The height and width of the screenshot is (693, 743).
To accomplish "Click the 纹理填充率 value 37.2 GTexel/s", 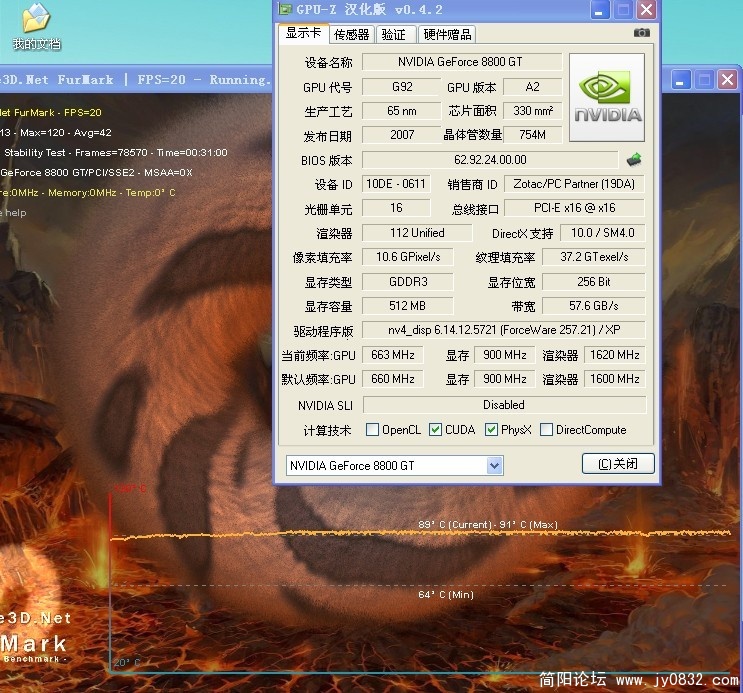I will point(594,257).
